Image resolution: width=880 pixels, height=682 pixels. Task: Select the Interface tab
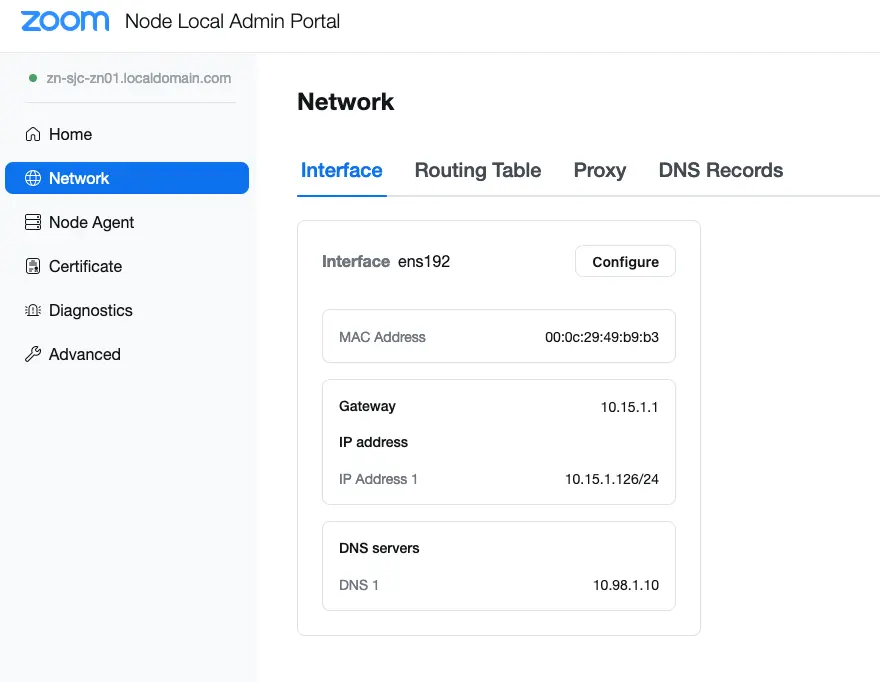pos(342,170)
